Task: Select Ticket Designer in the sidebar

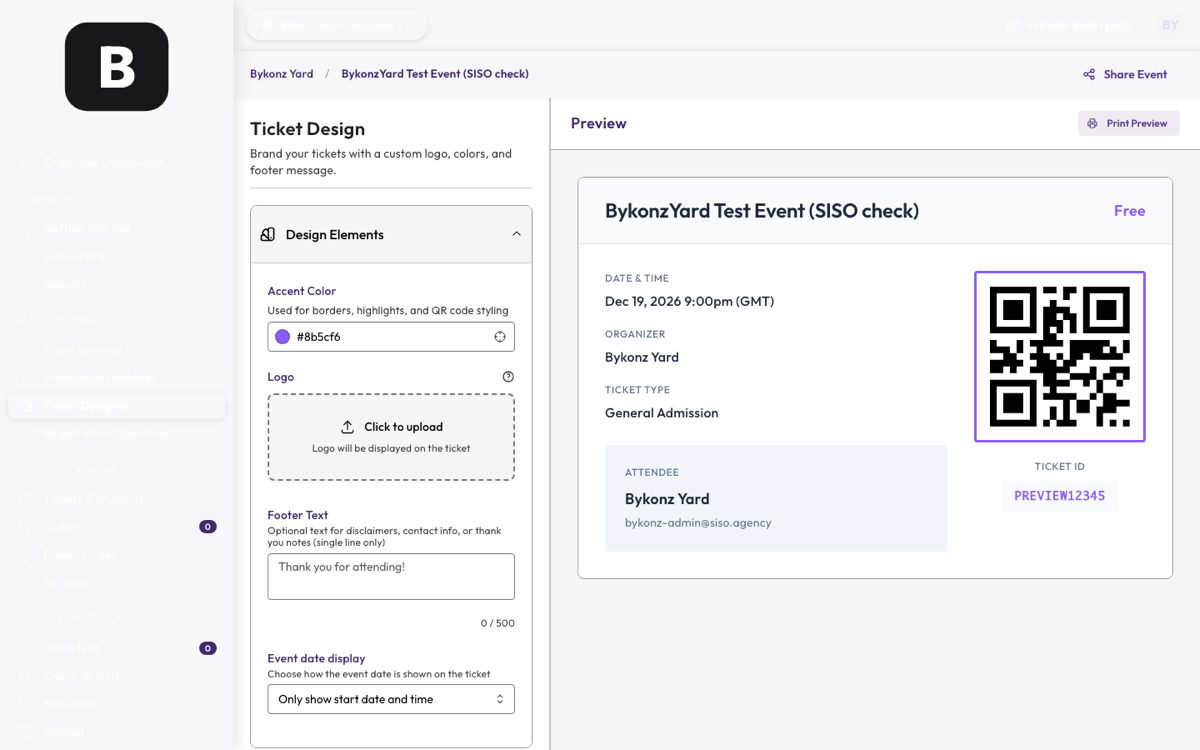Action: pos(116,406)
